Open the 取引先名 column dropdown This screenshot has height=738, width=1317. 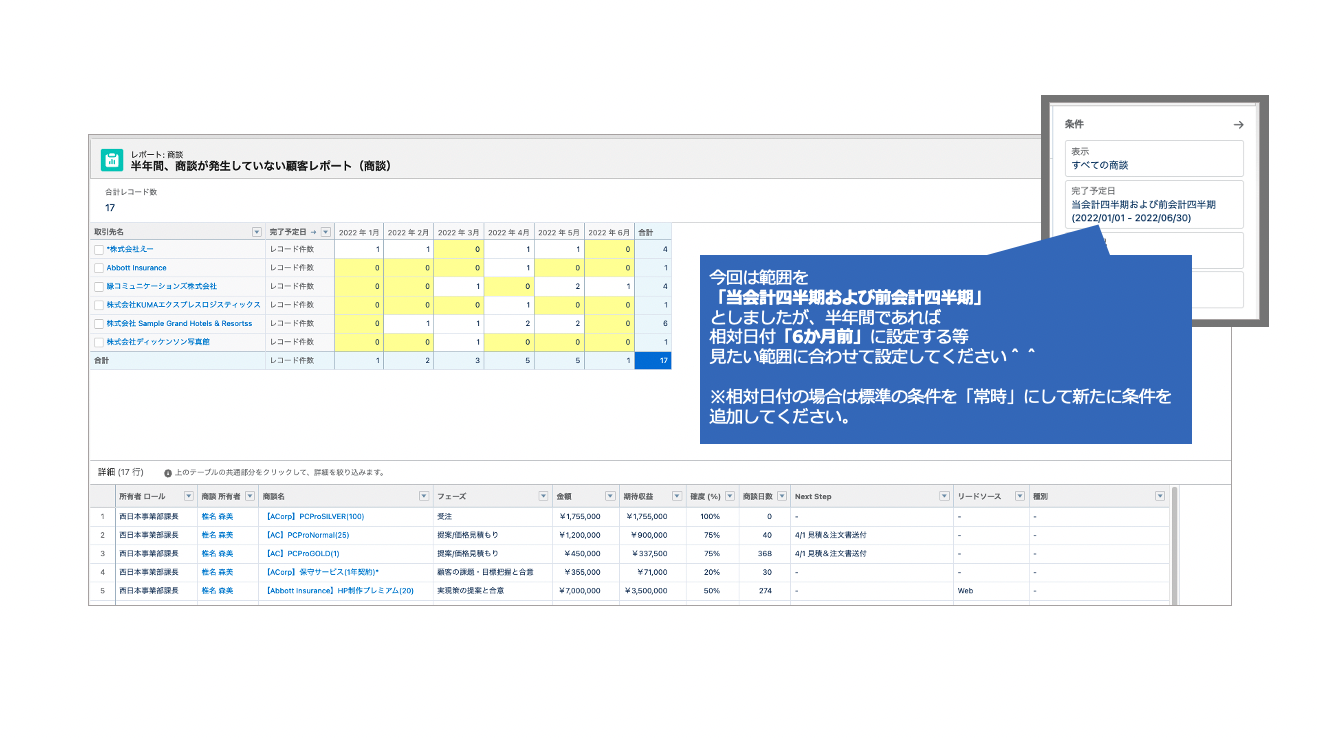coord(257,232)
